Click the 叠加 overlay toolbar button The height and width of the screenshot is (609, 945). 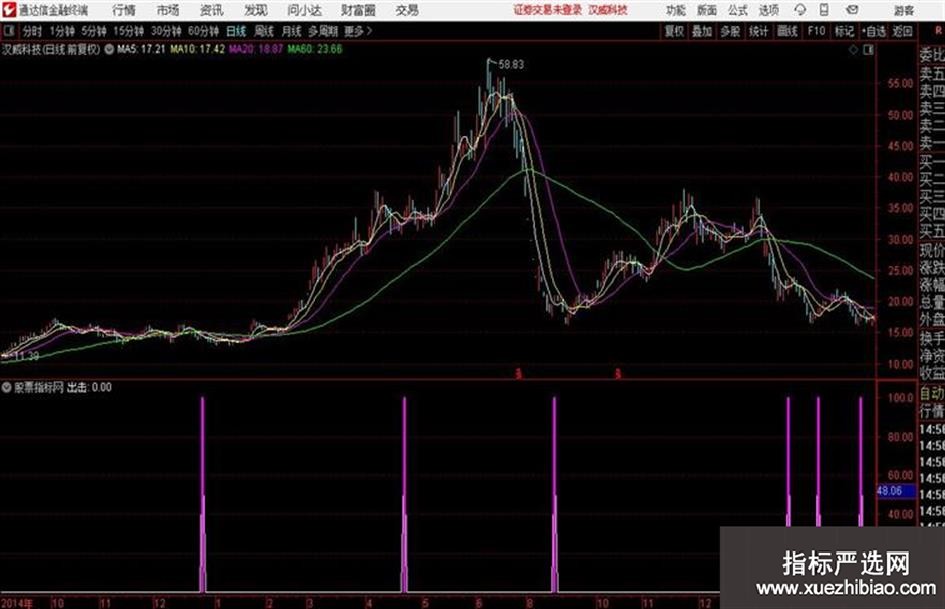pos(702,31)
